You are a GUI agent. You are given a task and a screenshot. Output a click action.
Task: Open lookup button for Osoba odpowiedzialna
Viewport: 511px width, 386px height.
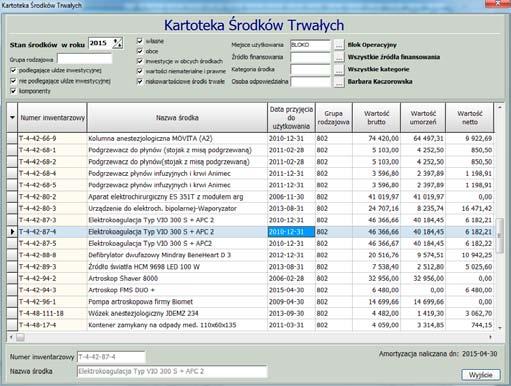pyautogui.click(x=339, y=82)
